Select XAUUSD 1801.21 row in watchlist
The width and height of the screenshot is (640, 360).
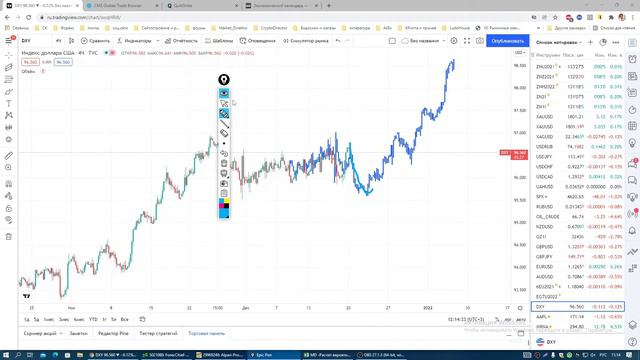coord(578,117)
